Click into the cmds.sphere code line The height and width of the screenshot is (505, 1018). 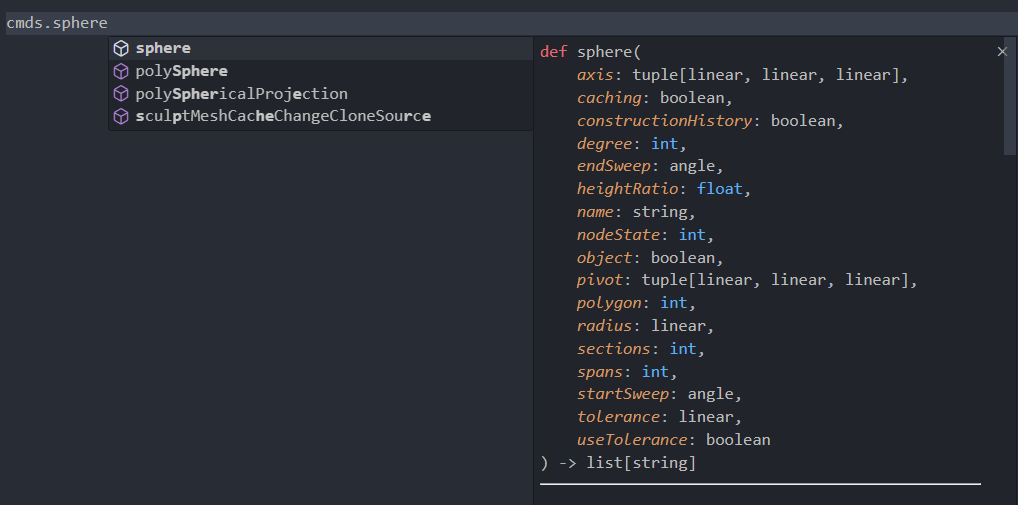509,23
